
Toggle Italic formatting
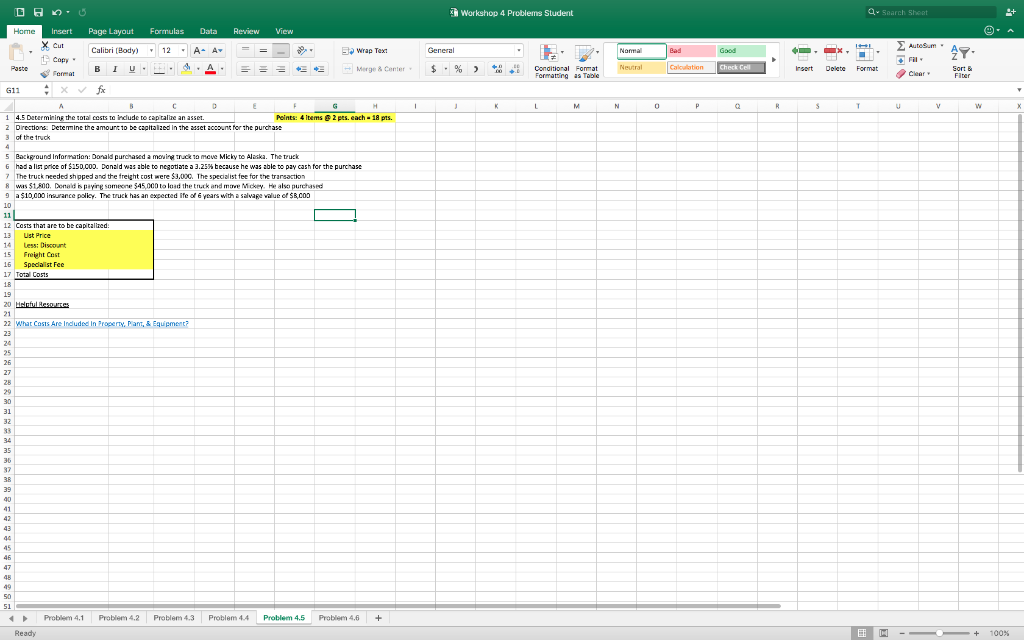pyautogui.click(x=115, y=69)
